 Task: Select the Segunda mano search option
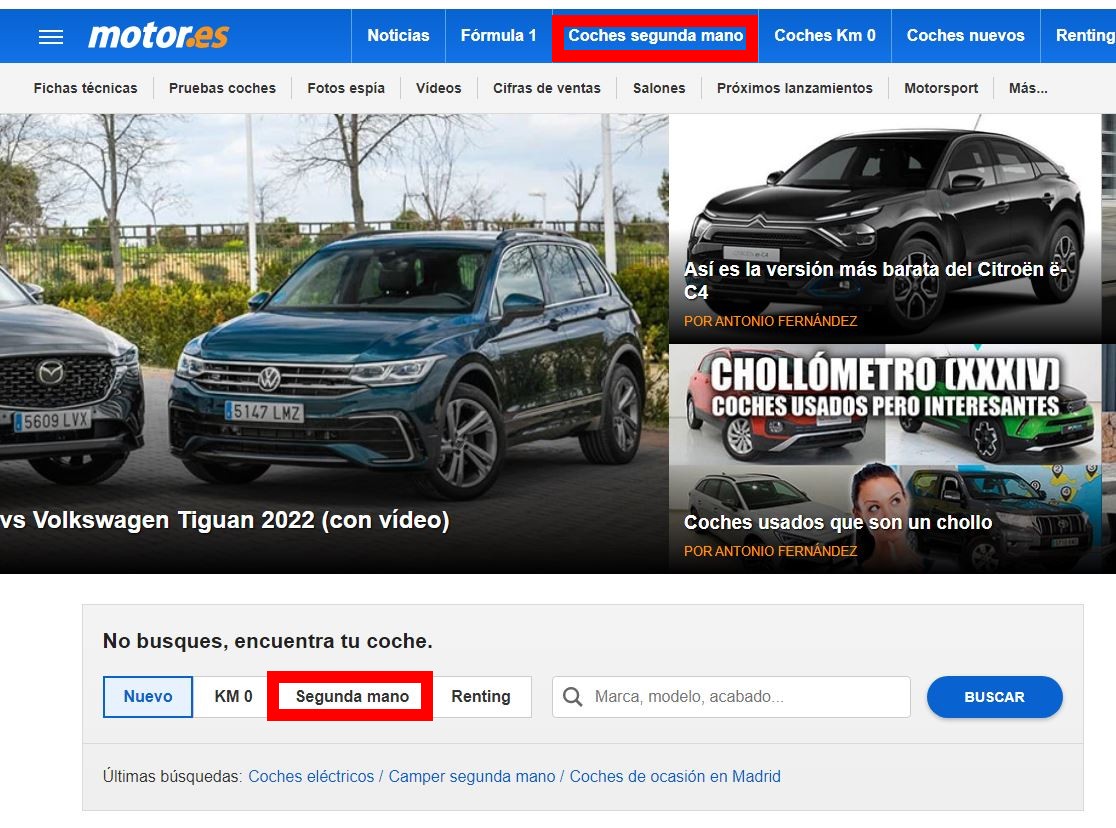(352, 697)
